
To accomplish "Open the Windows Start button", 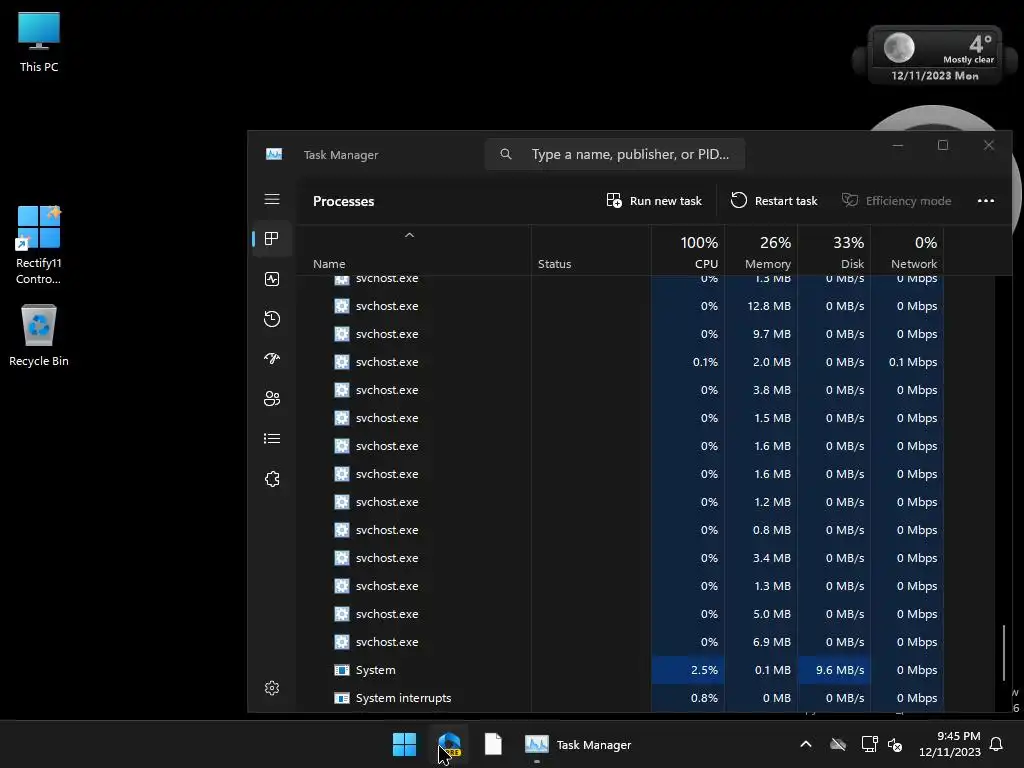I will (x=404, y=744).
